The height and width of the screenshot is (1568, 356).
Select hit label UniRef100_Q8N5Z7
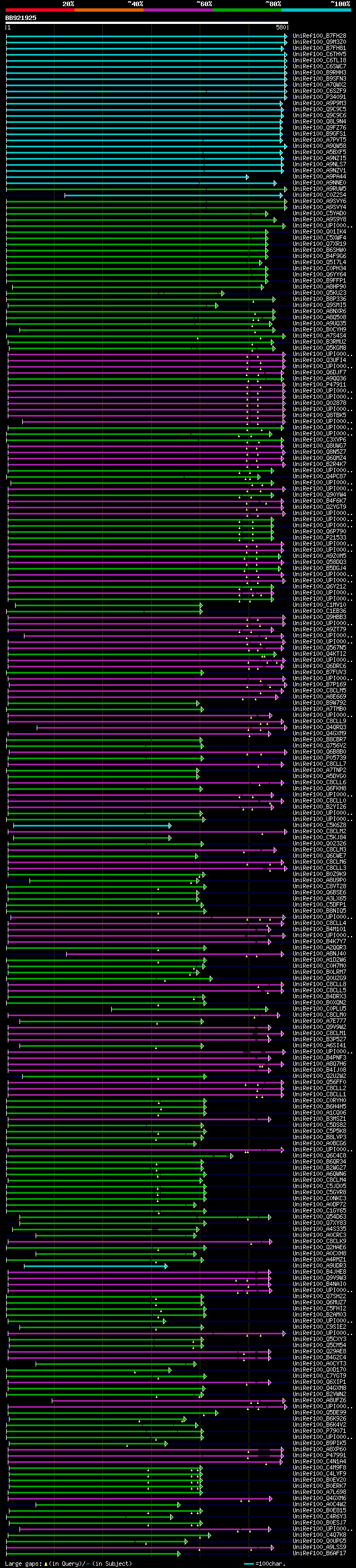[319, 452]
